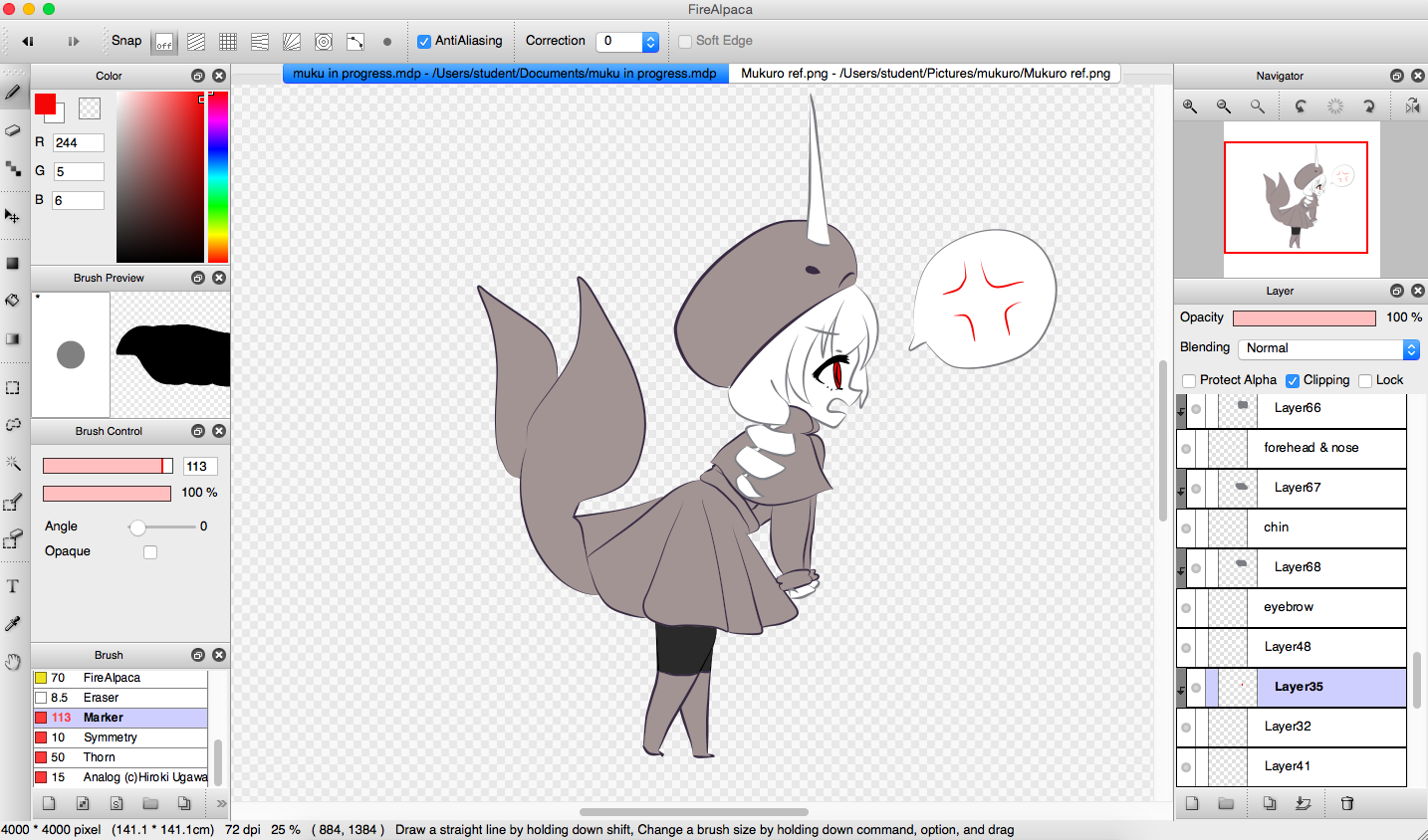Select the Brush tool in left toolbar

tap(13, 93)
